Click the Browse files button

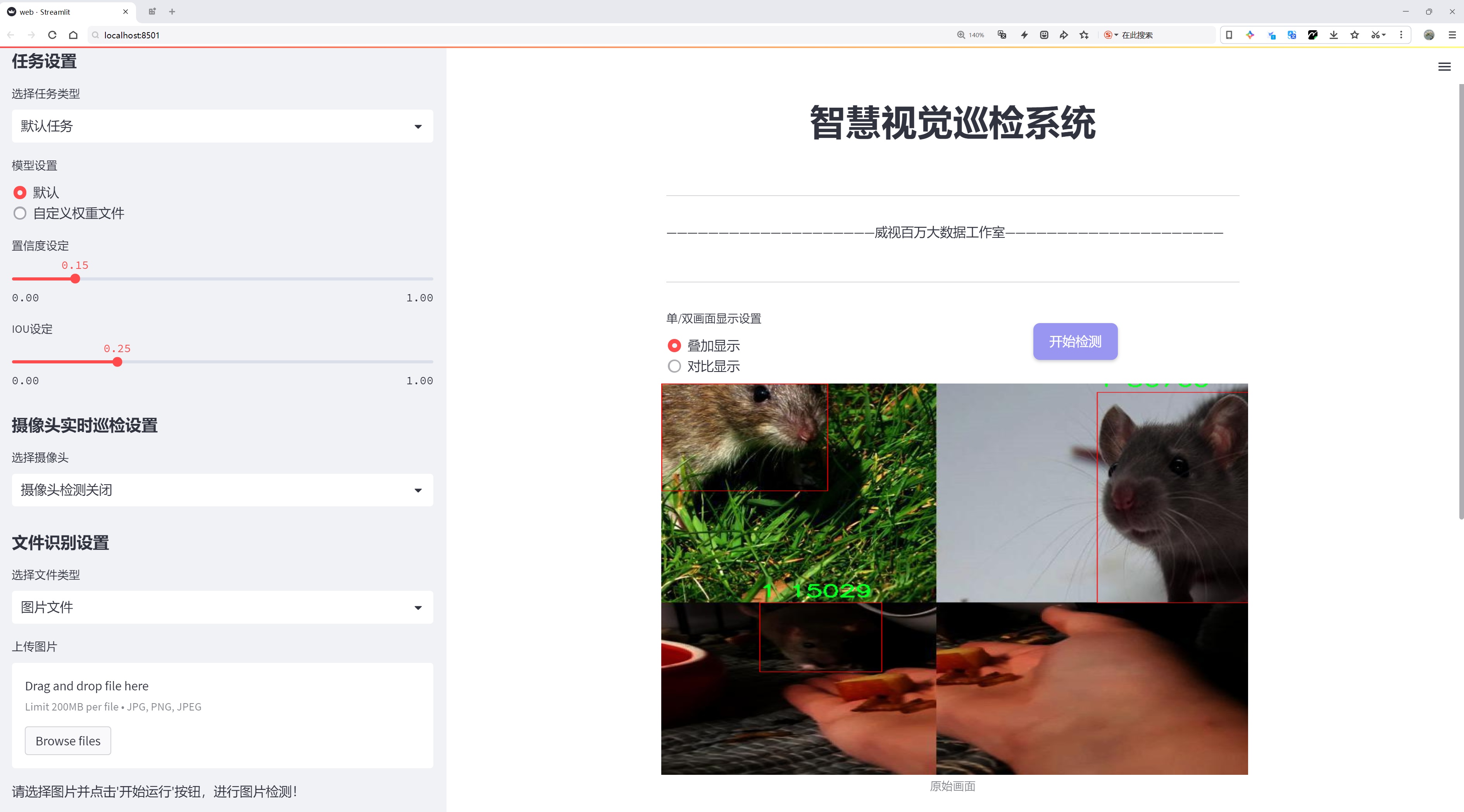coord(67,740)
